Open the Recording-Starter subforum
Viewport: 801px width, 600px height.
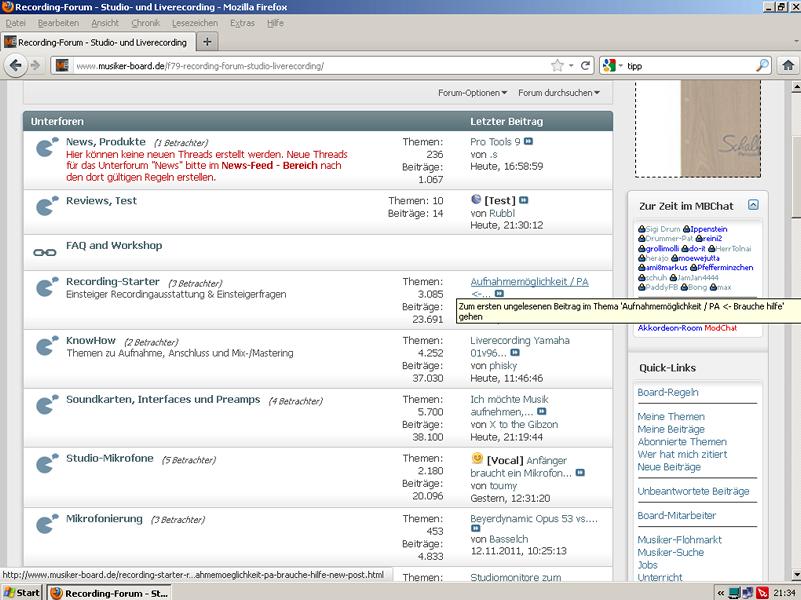tap(113, 281)
